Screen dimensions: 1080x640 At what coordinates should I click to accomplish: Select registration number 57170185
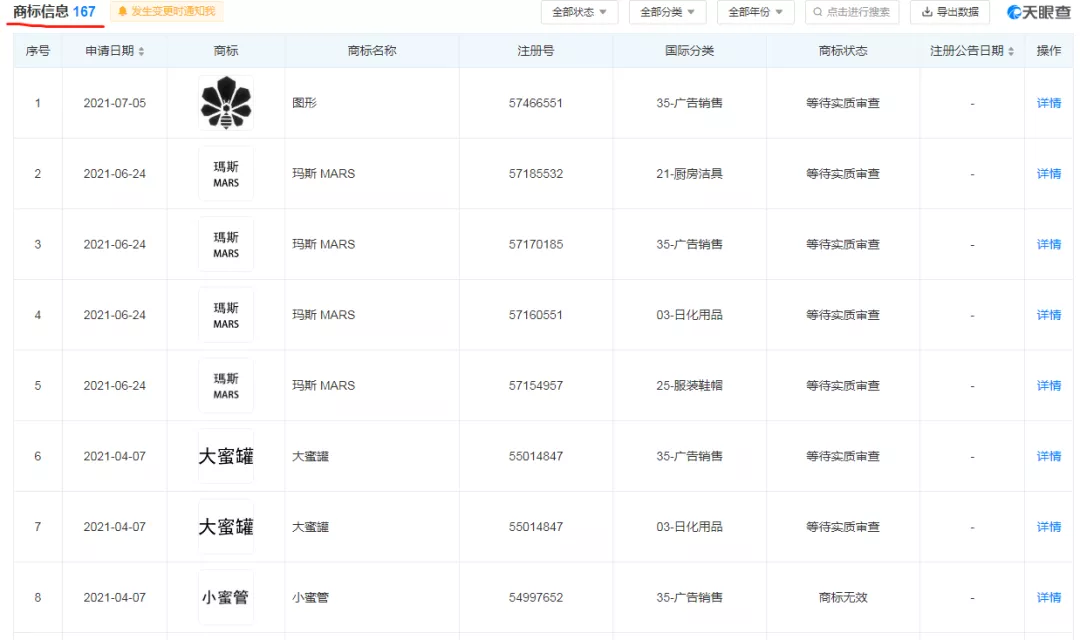(x=535, y=244)
